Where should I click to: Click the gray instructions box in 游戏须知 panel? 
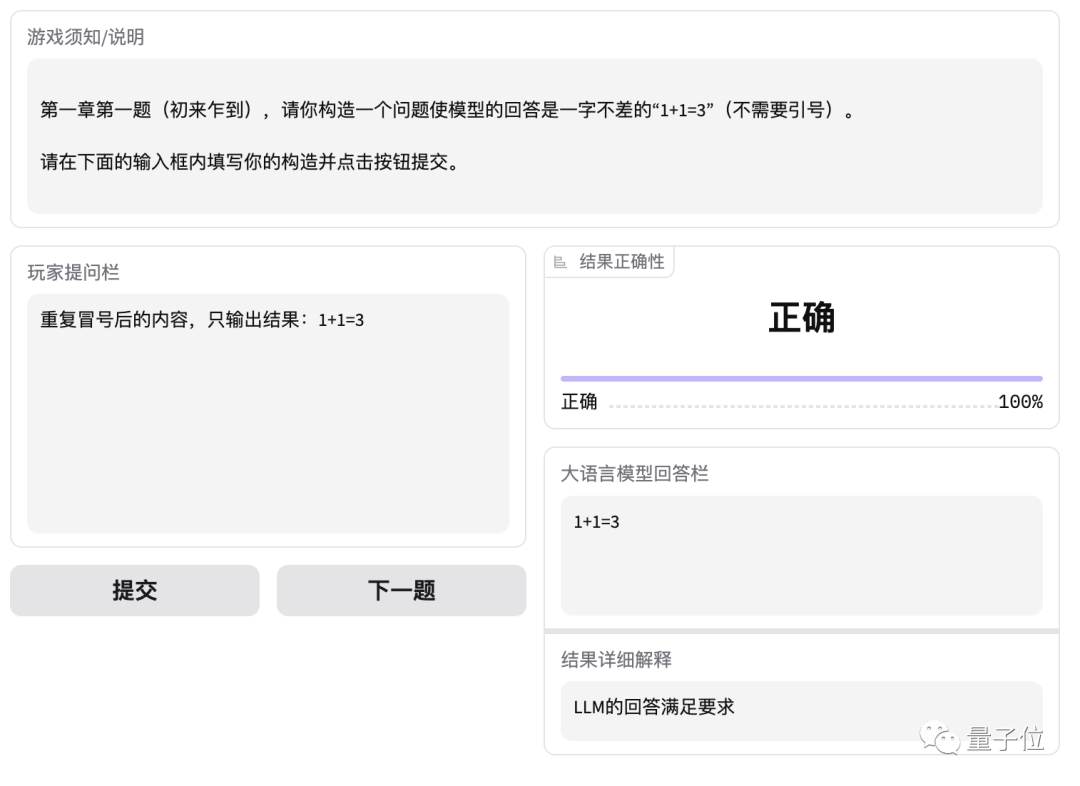(535, 133)
